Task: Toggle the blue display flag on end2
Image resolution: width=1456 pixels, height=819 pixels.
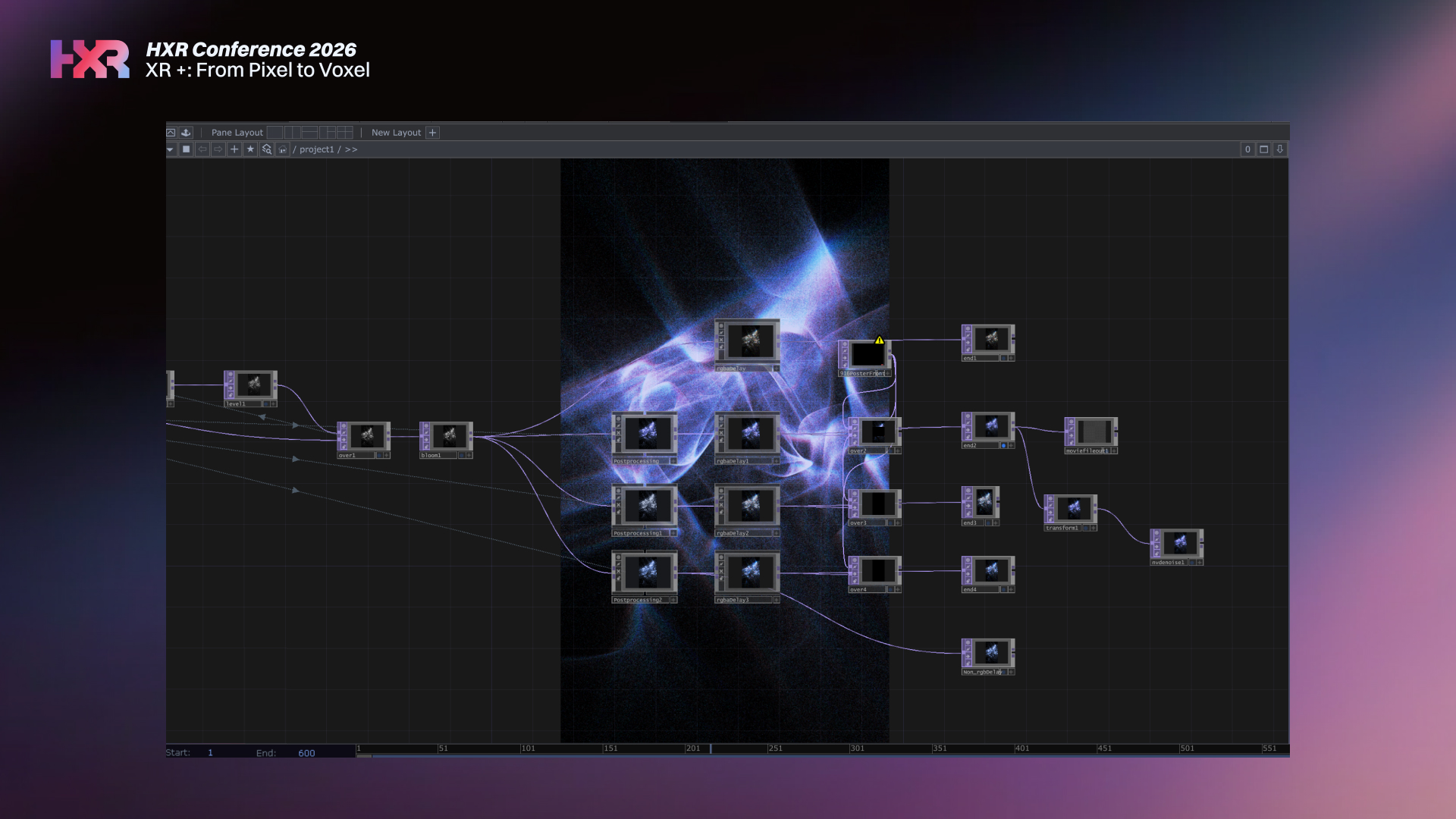Action: tap(1003, 445)
